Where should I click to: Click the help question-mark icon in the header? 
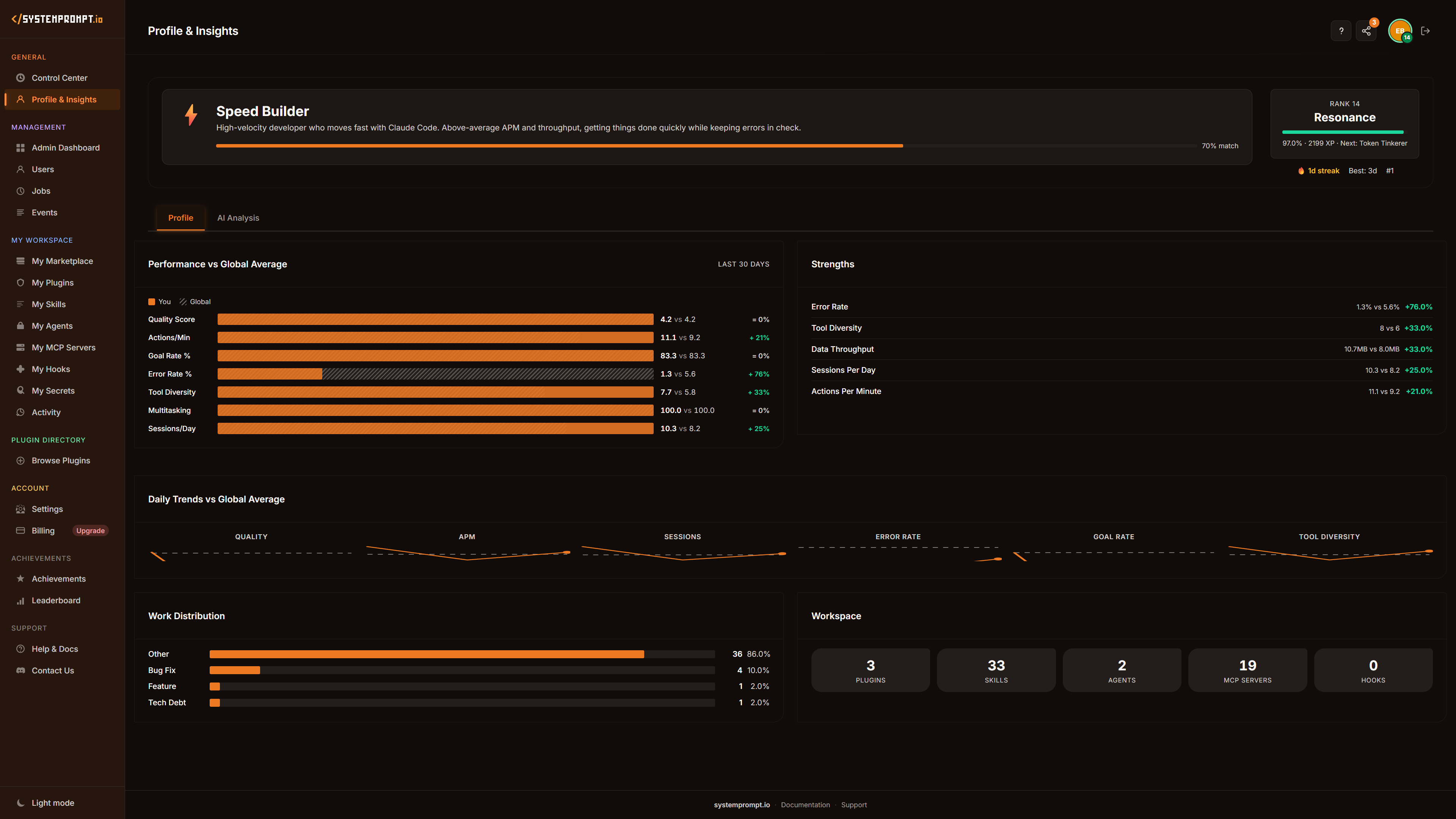coord(1341,30)
